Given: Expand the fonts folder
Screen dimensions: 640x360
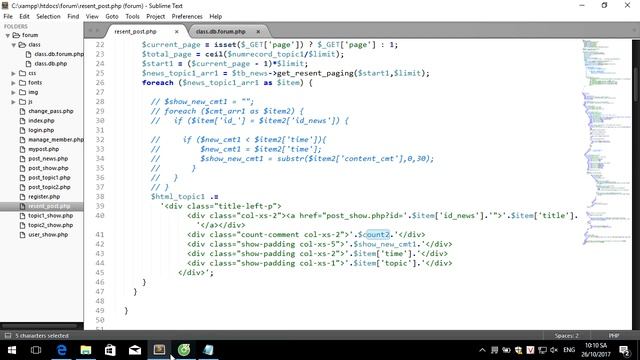Looking at the screenshot, I should 13,83.
